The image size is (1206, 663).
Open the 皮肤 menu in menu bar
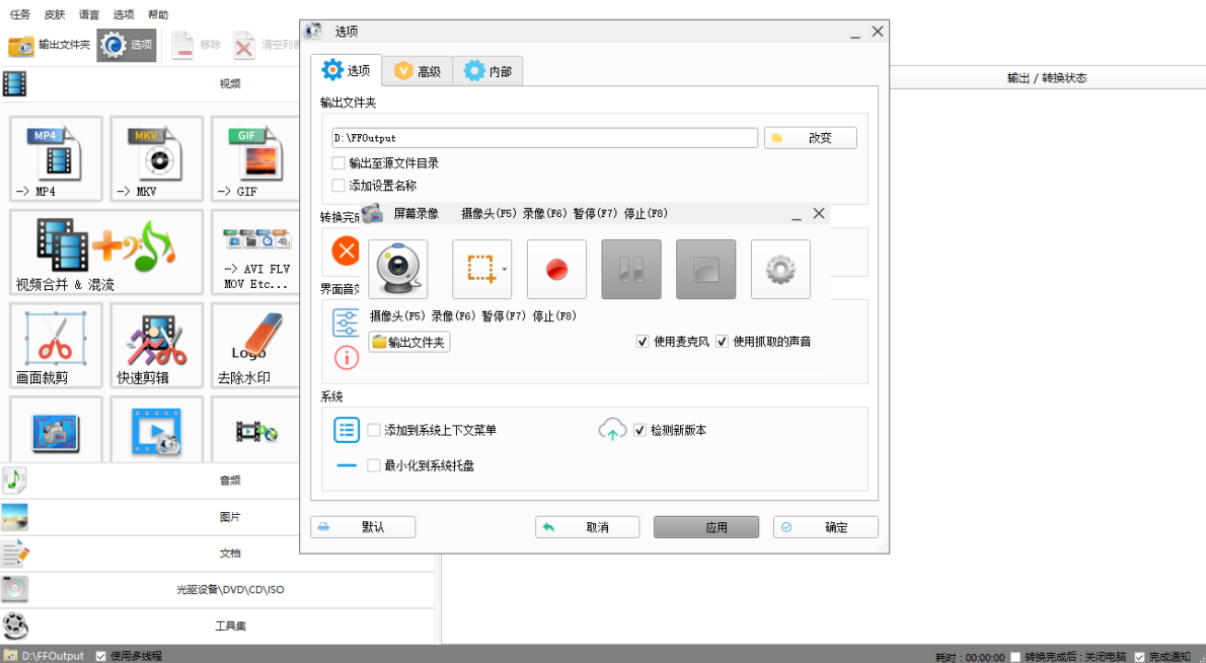pos(54,15)
